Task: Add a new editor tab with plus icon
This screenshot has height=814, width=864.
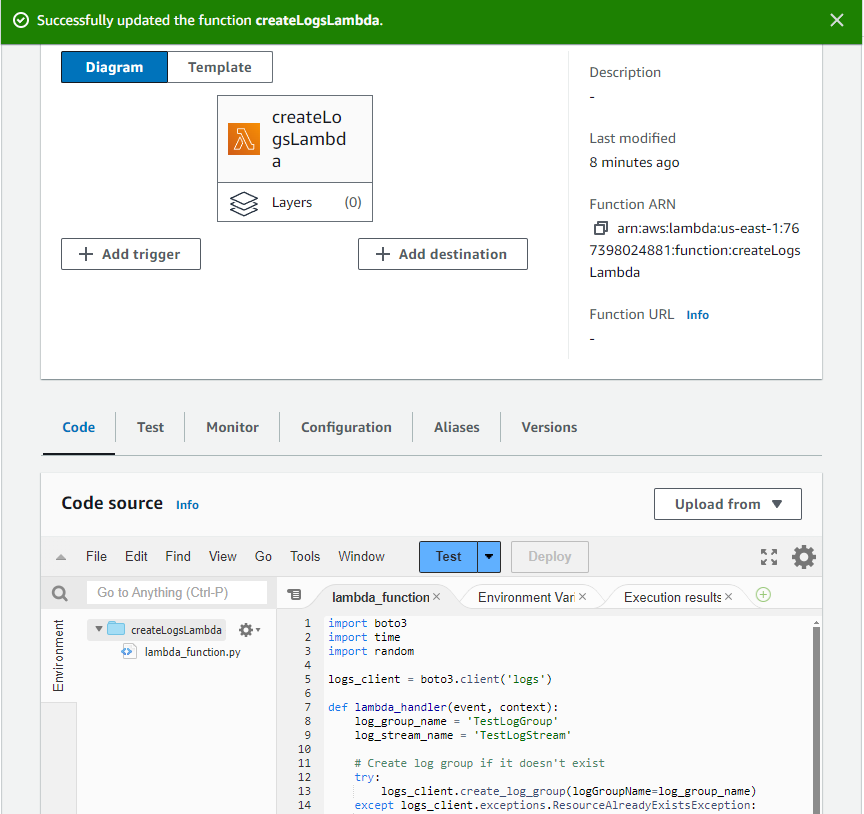Action: click(763, 595)
